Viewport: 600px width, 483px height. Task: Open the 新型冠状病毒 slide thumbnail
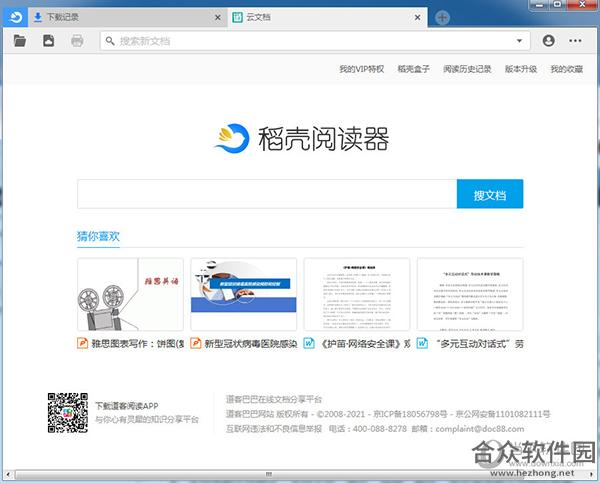244,294
